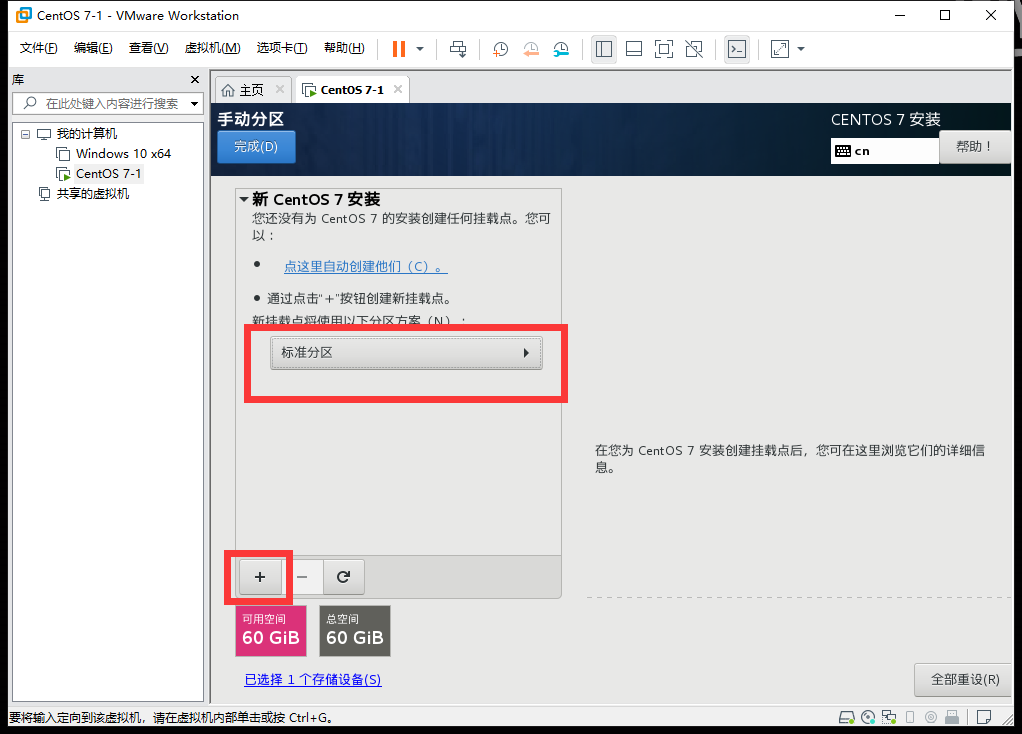Toggle the thumbnail bar view
The image size is (1022, 734).
point(634,49)
